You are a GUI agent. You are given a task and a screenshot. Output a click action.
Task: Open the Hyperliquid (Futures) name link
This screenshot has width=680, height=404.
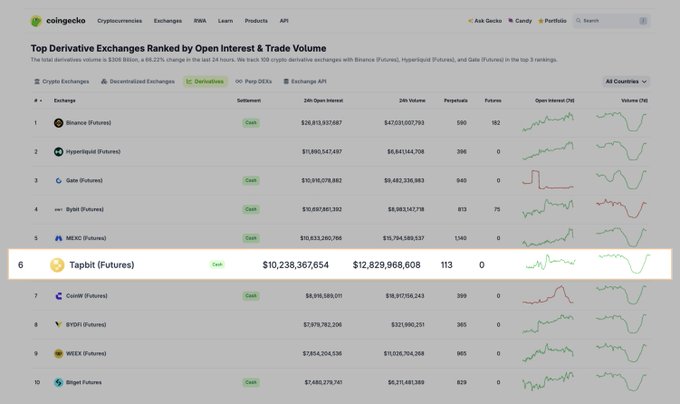(x=93, y=152)
